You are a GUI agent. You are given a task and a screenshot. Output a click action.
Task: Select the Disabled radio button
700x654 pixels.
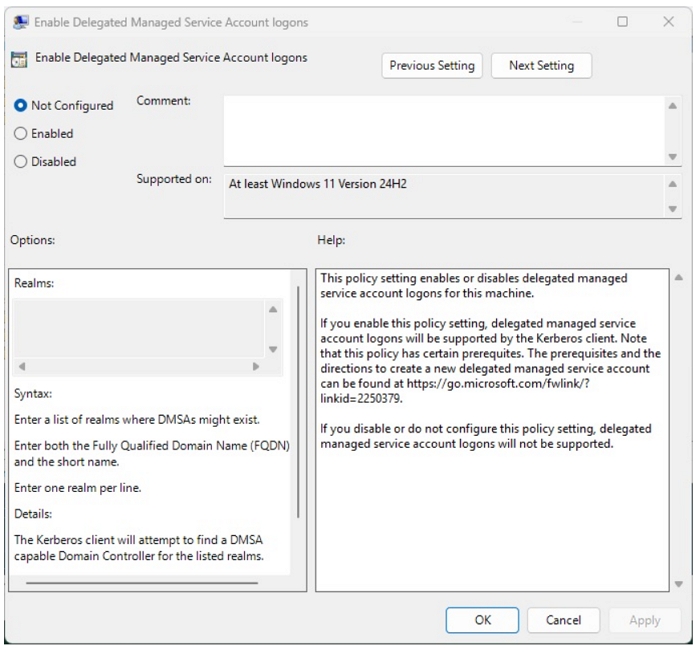[x=20, y=162]
